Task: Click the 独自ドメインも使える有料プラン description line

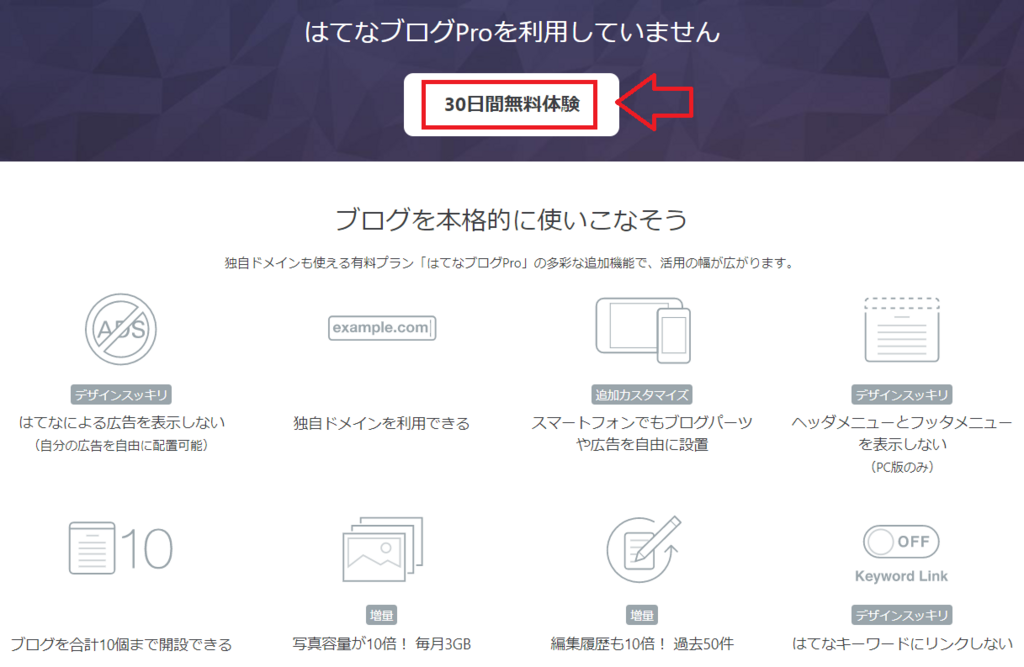Action: [511, 263]
